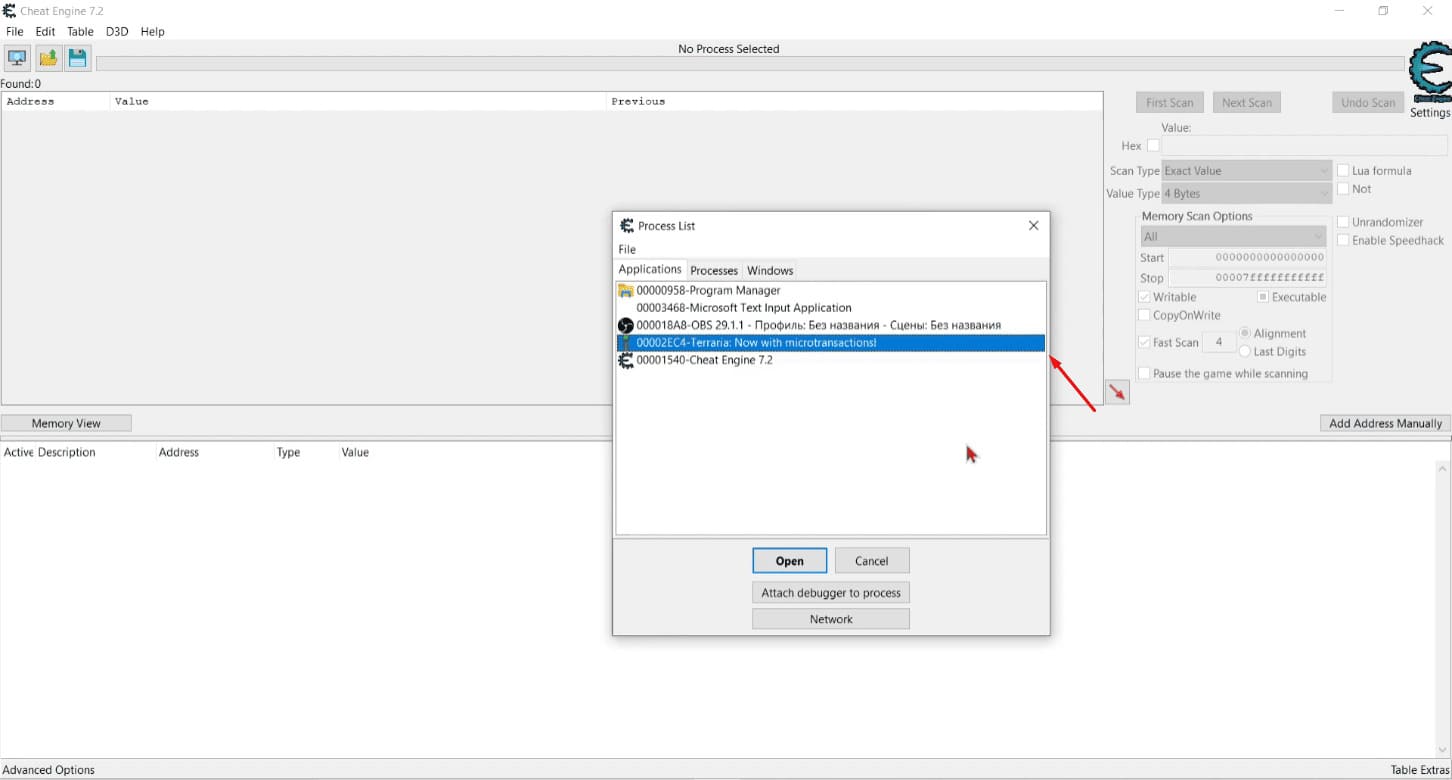The height and width of the screenshot is (780, 1452).
Task: Switch to the Processes tab
Action: 714,271
